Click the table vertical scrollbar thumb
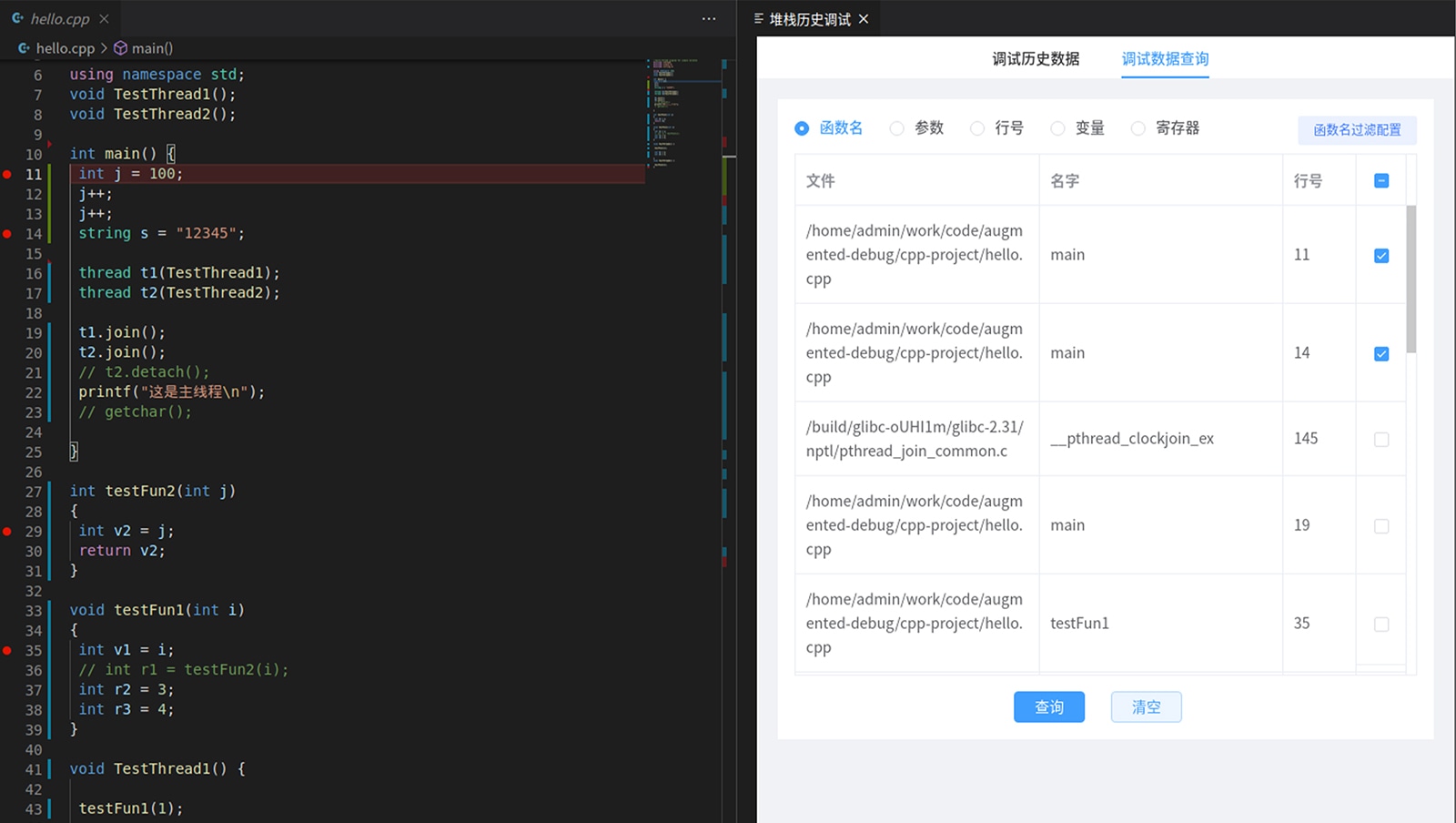 [x=1411, y=279]
